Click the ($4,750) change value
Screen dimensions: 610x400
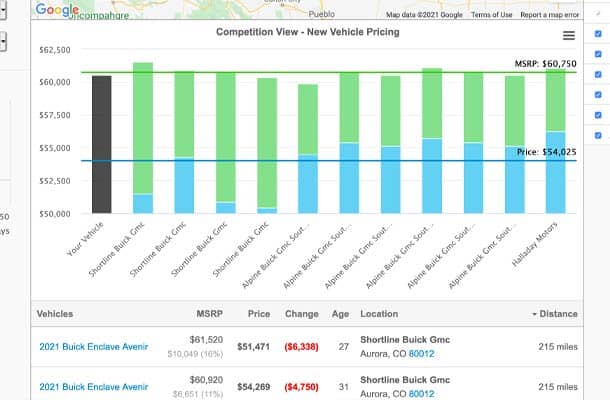[301, 387]
